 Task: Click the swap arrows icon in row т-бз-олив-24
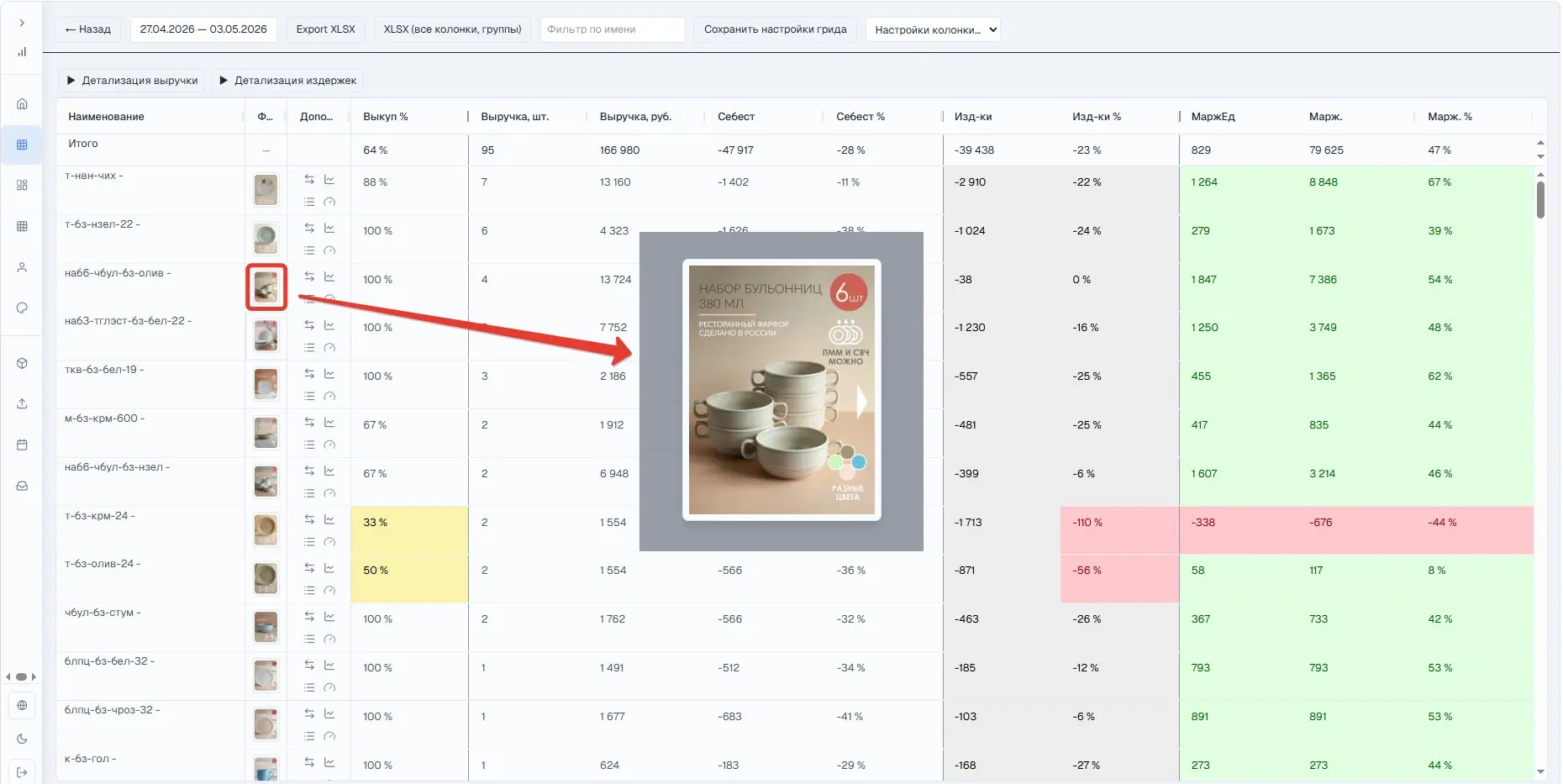[309, 567]
